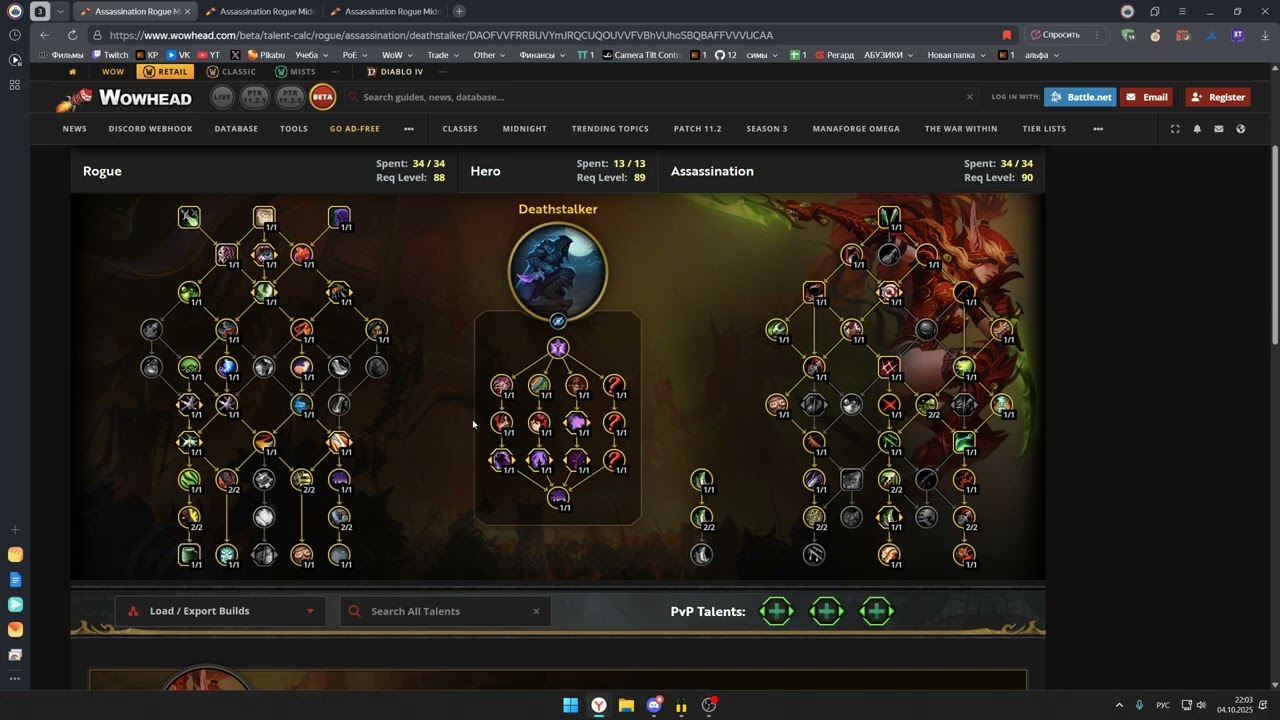Click GO AD-FREE link

[355, 129]
